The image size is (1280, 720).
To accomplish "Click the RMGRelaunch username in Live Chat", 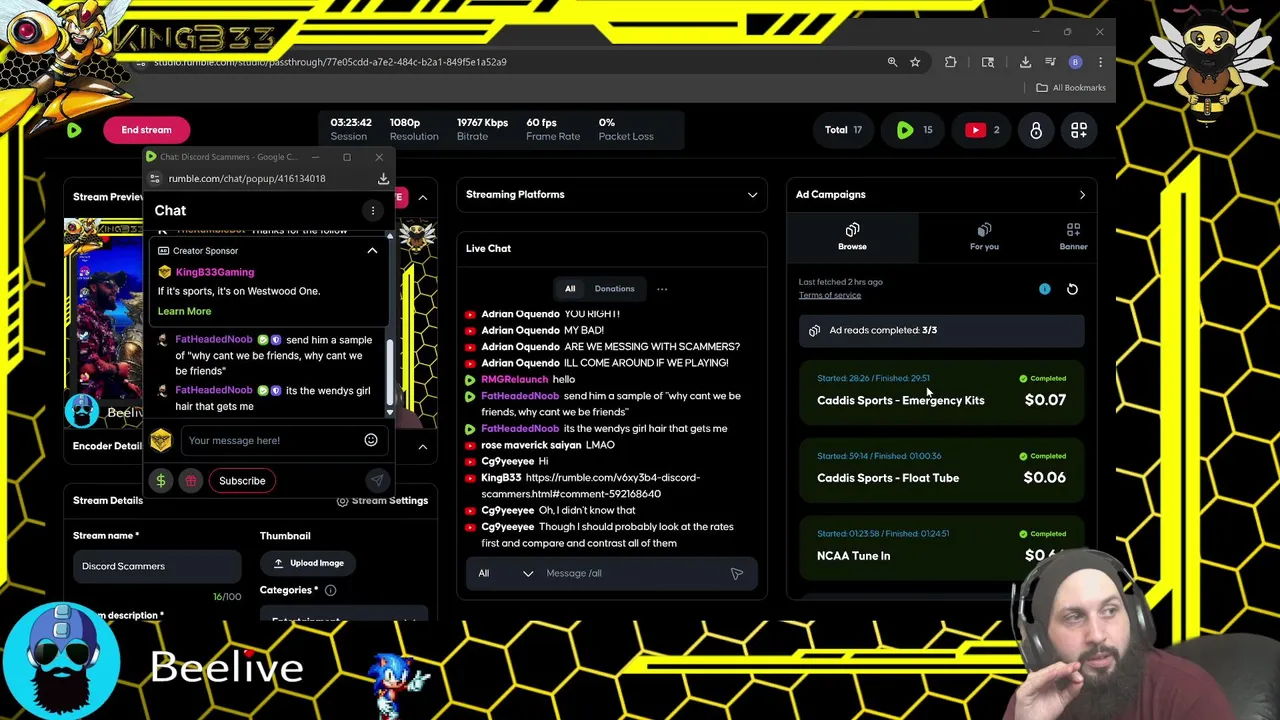I will click(514, 379).
